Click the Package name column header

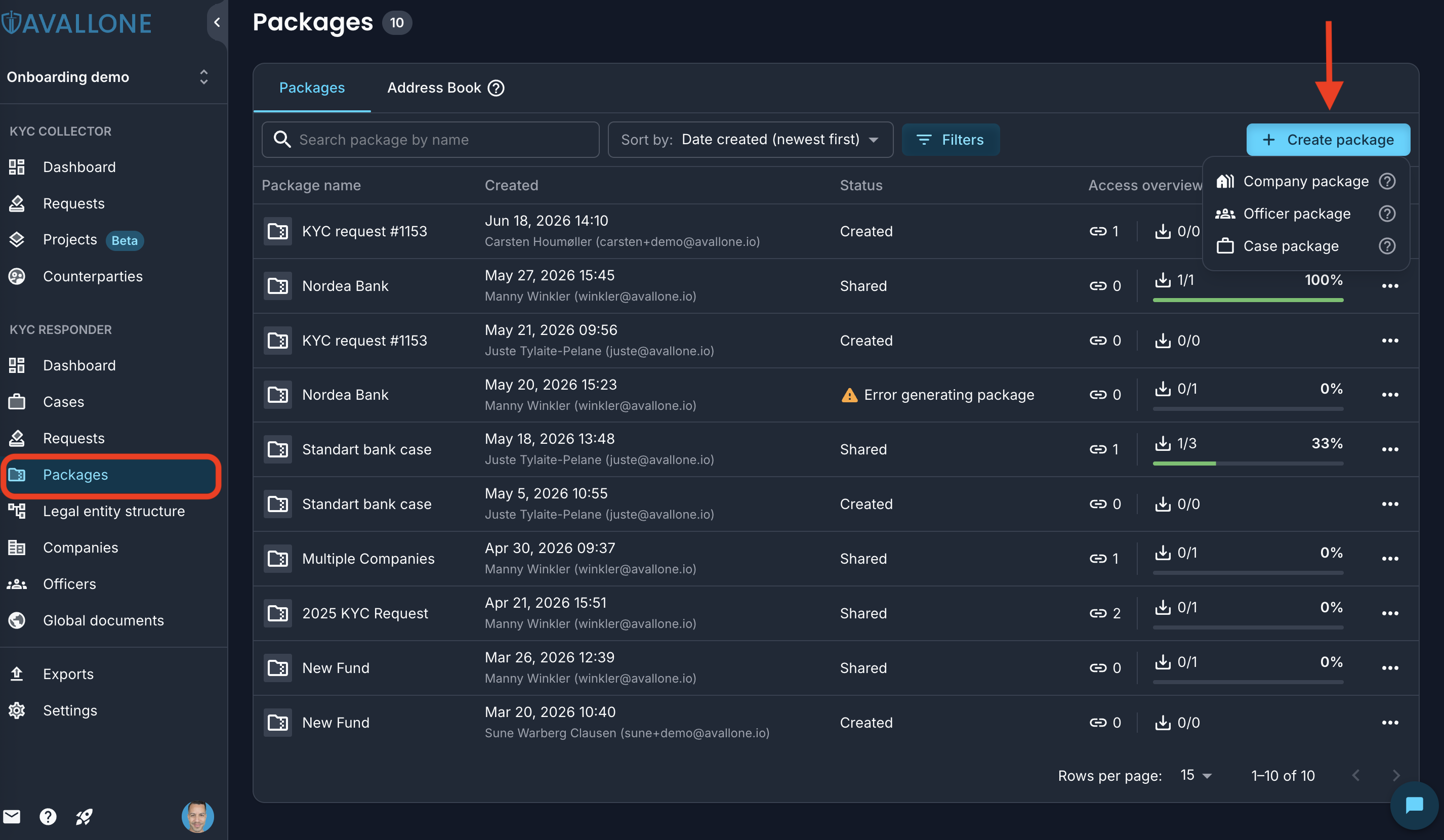311,185
